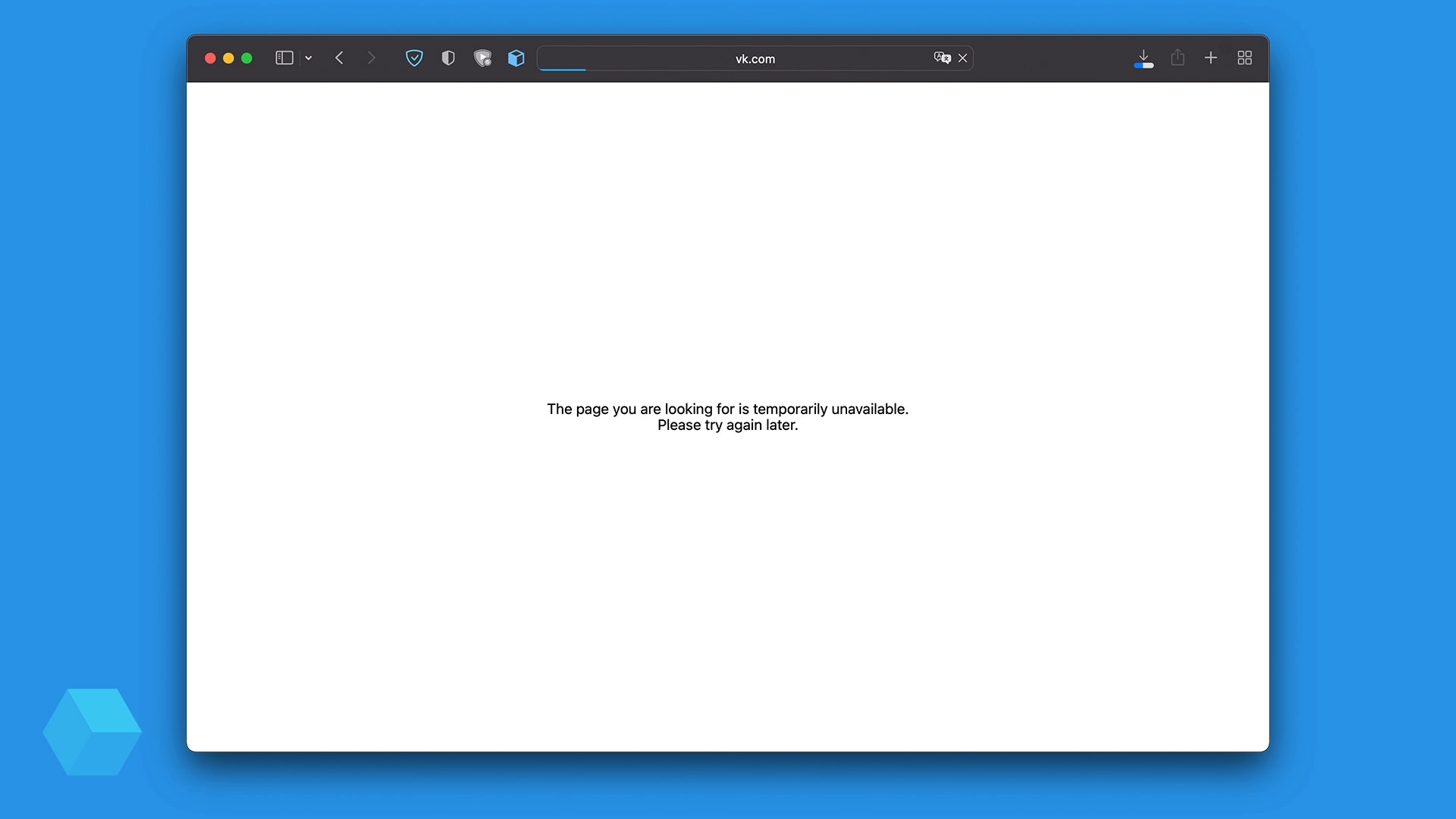Open the half-shaded privacy shield report

point(448,58)
